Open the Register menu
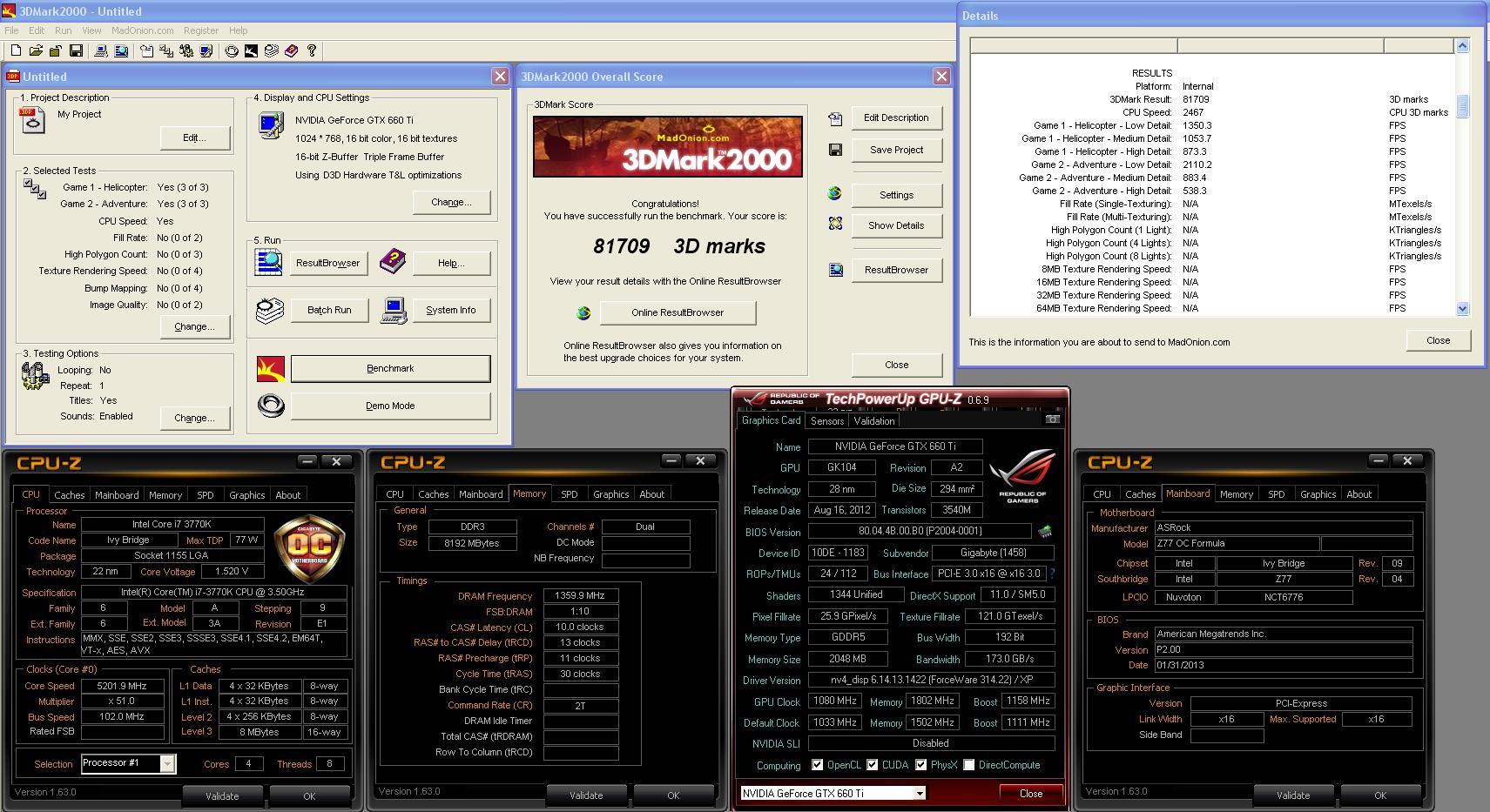 tap(201, 30)
